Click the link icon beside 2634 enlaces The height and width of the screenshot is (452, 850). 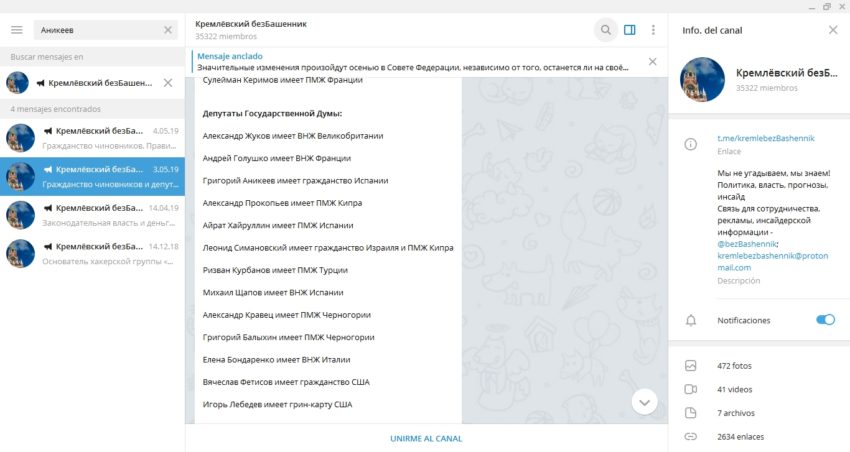click(x=691, y=436)
